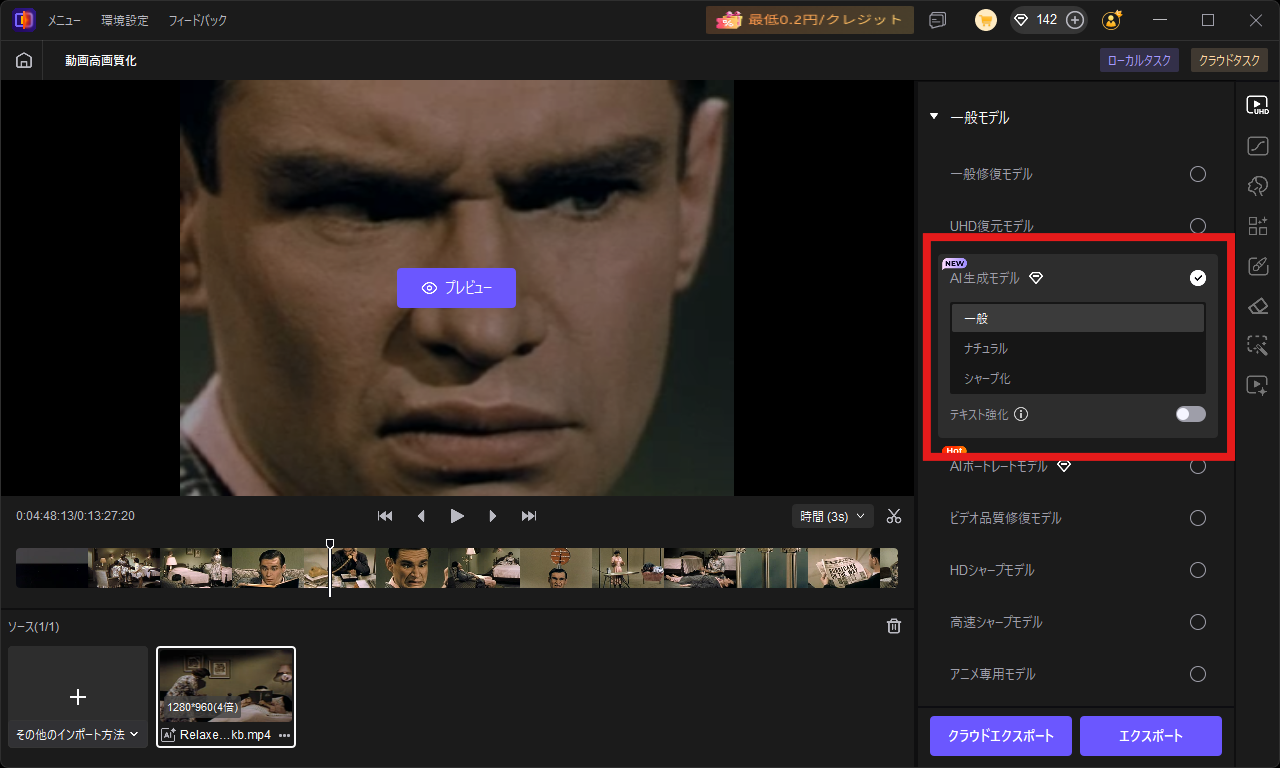The width and height of the screenshot is (1280, 768).
Task: Click the large plus import tile
Action: [x=78, y=697]
